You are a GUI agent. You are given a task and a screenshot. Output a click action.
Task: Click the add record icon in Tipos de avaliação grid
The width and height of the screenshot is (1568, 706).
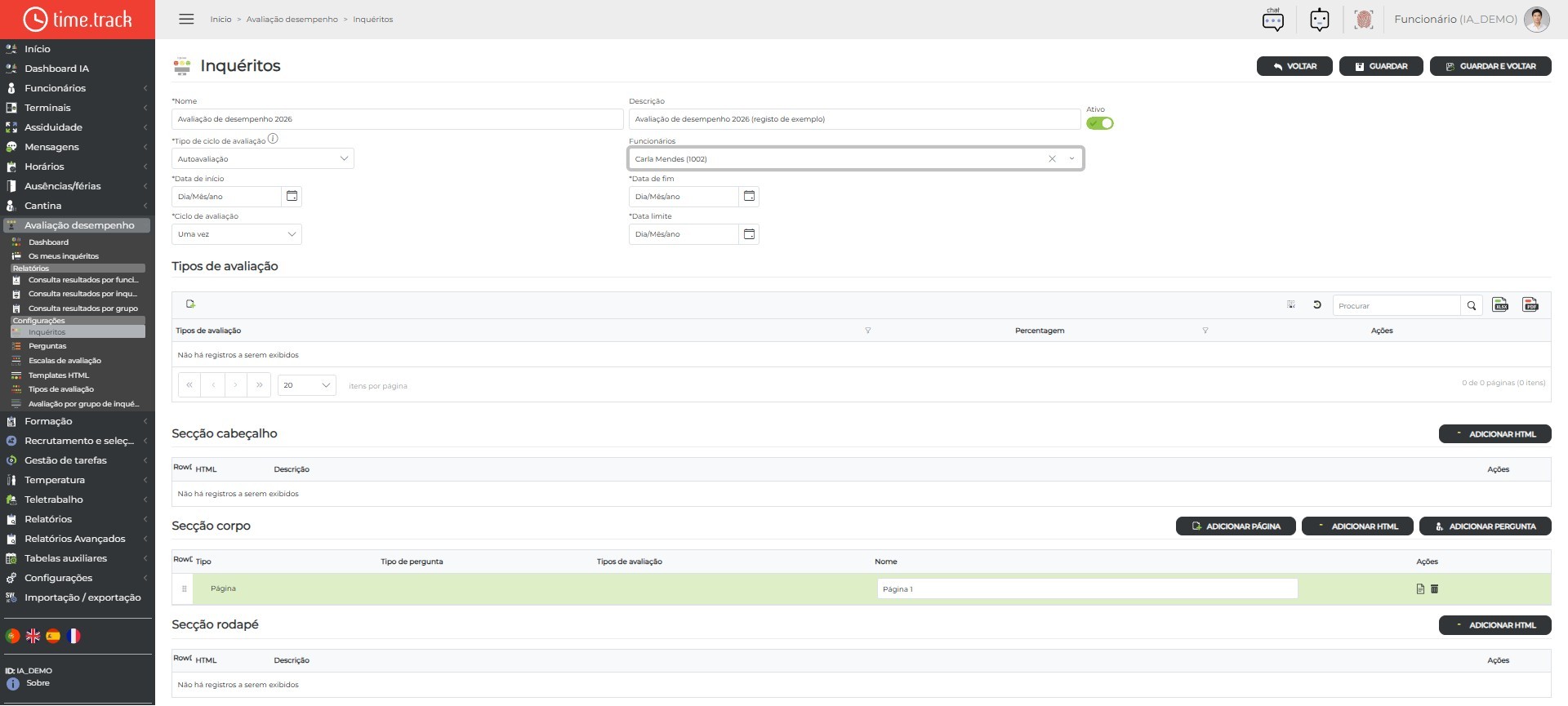190,304
